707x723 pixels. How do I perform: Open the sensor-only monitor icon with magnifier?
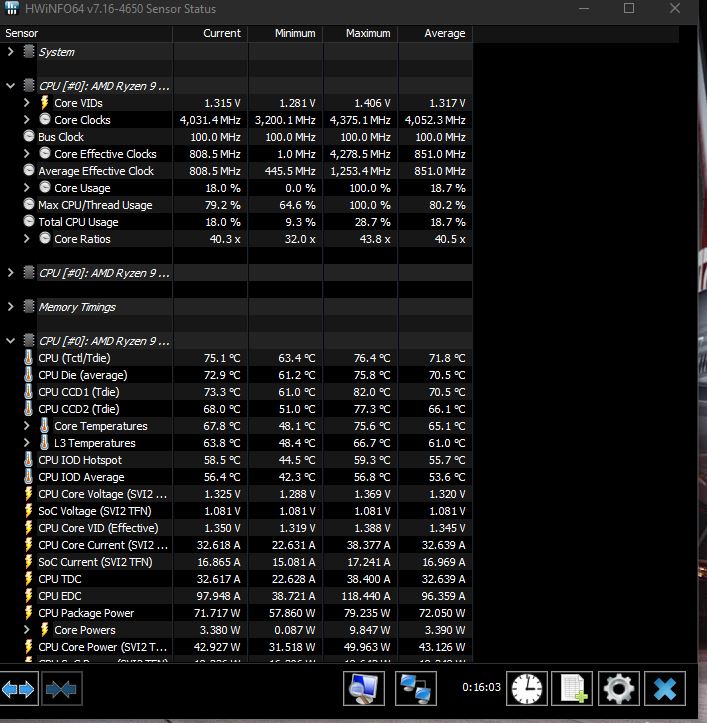[x=364, y=688]
